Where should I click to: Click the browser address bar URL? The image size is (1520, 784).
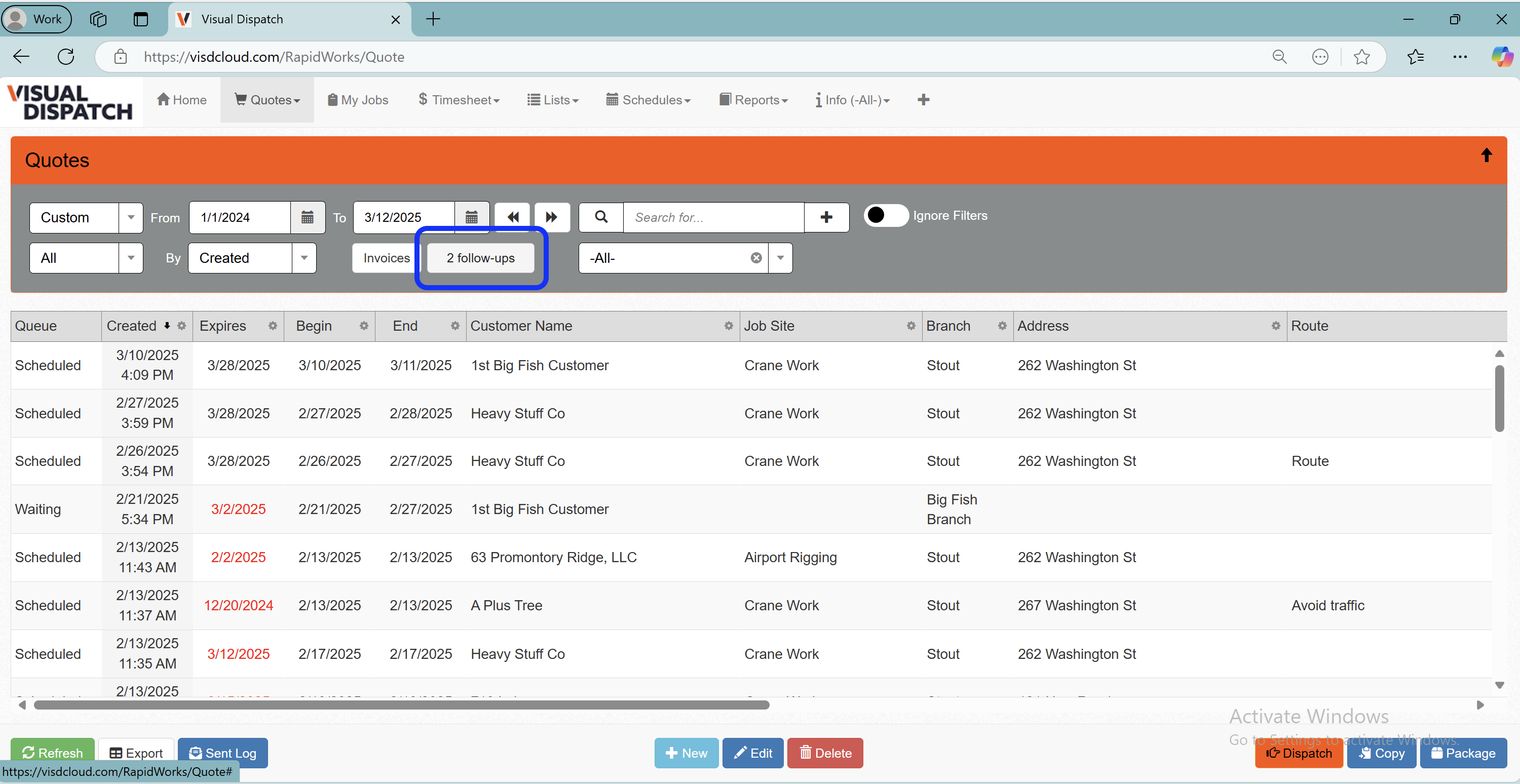(274, 57)
